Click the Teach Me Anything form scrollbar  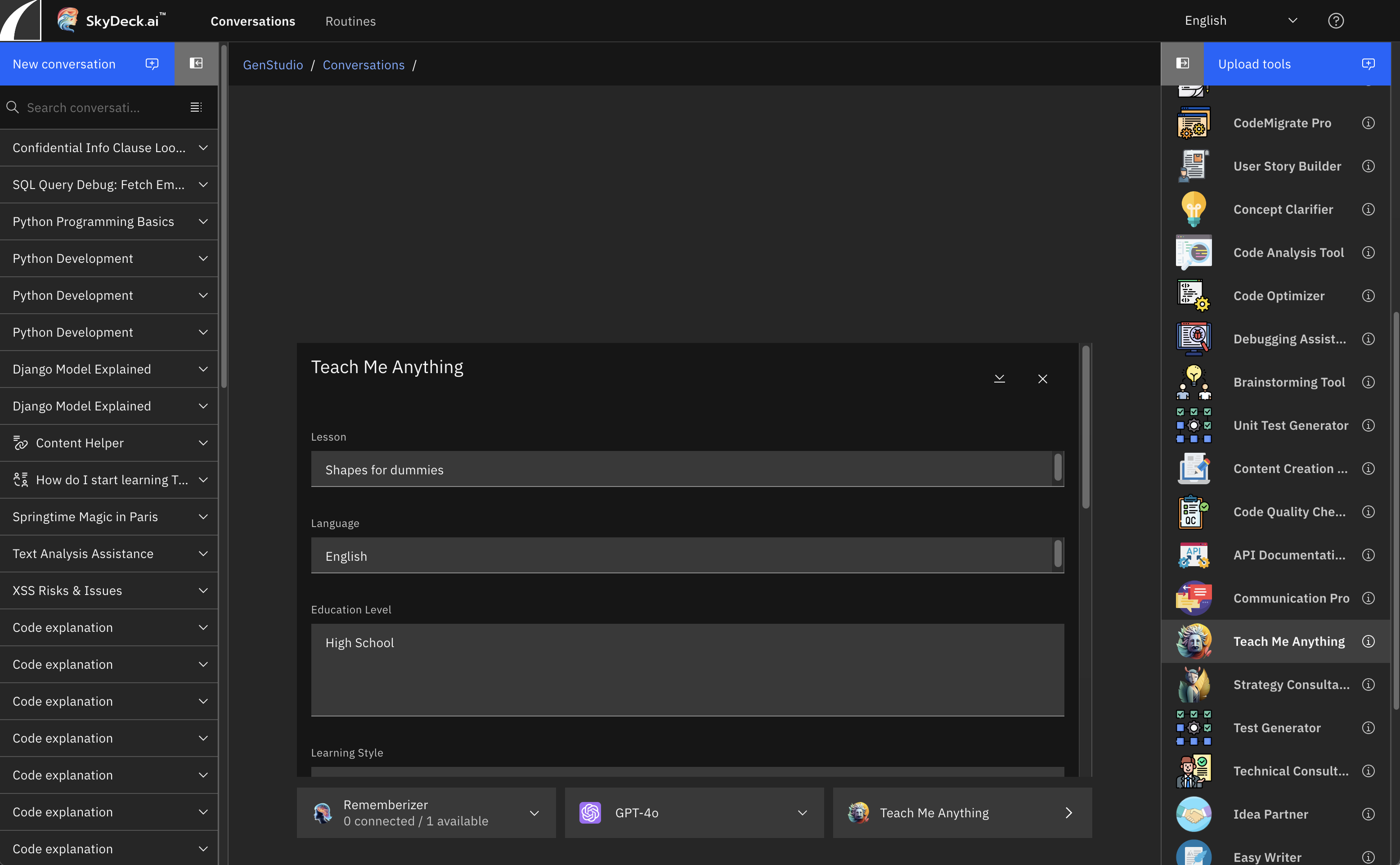coord(1086,426)
